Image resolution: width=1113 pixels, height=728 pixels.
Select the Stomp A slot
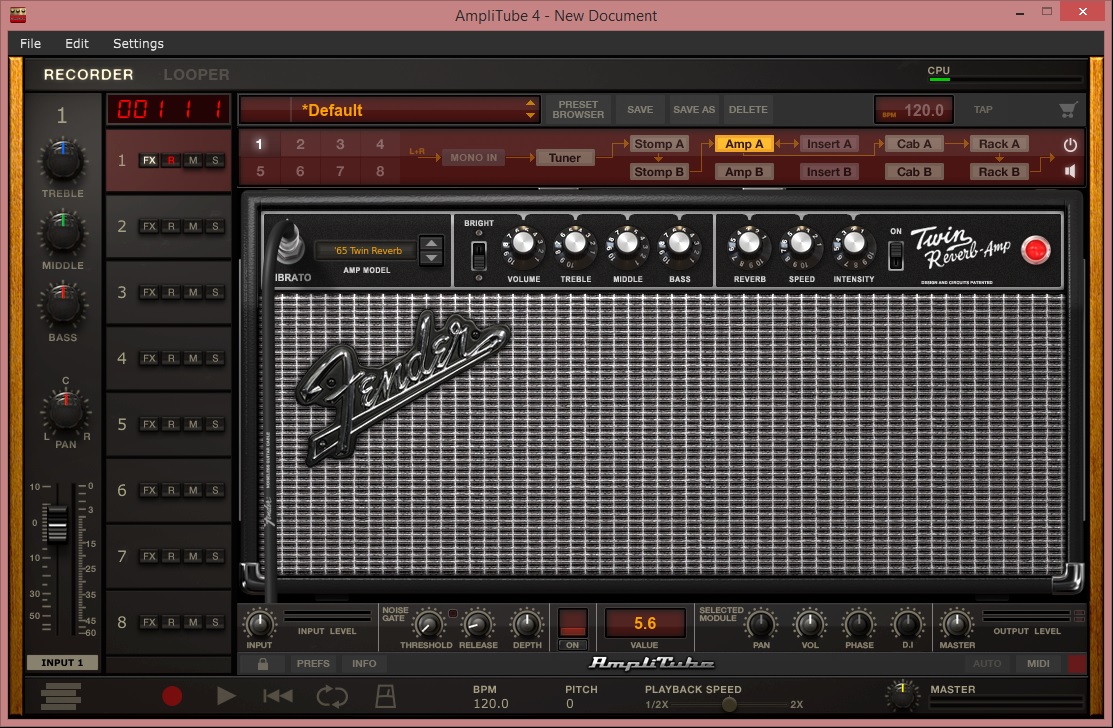click(x=659, y=144)
